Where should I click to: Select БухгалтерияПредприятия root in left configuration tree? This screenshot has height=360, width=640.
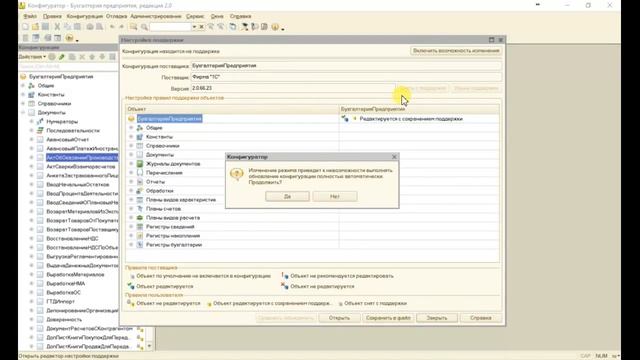click(61, 77)
